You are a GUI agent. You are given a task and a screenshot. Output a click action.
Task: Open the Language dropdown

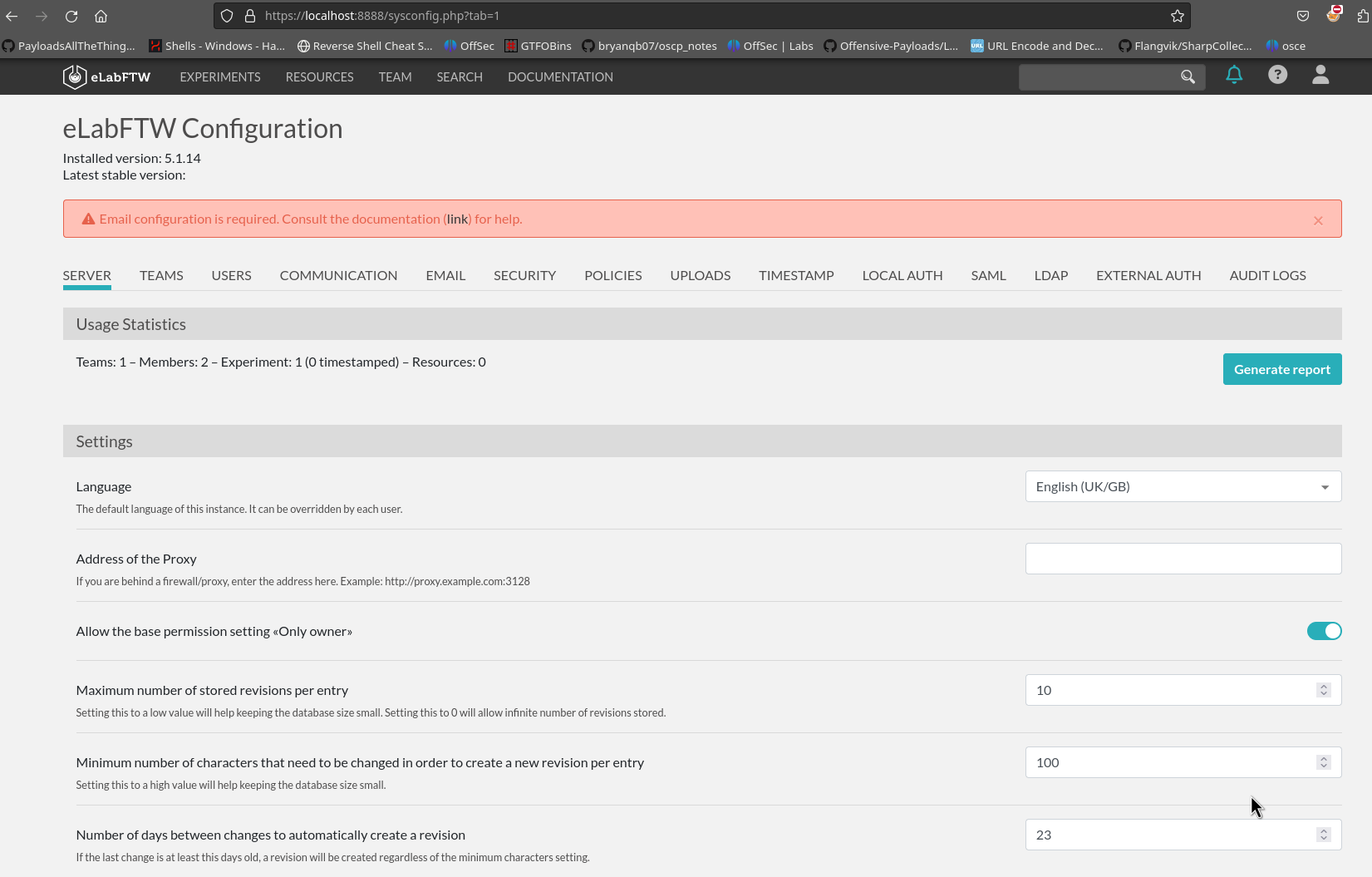point(1183,486)
